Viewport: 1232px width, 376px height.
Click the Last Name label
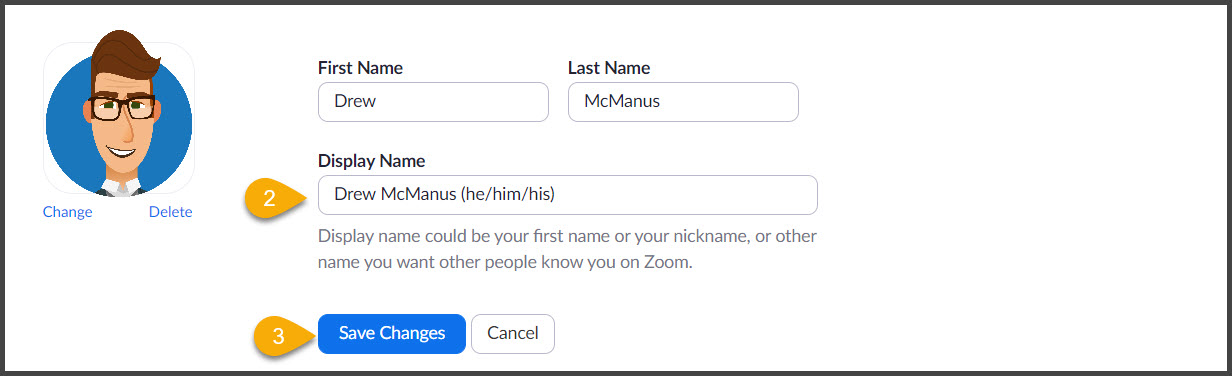pos(609,68)
